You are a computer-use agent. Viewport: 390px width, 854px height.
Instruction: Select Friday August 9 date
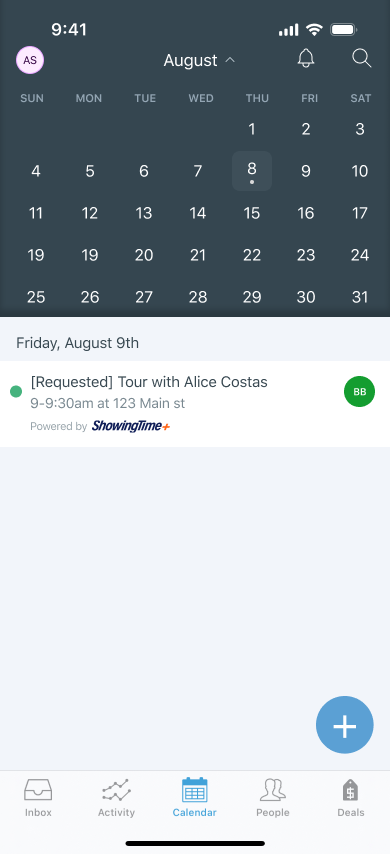[x=306, y=171]
